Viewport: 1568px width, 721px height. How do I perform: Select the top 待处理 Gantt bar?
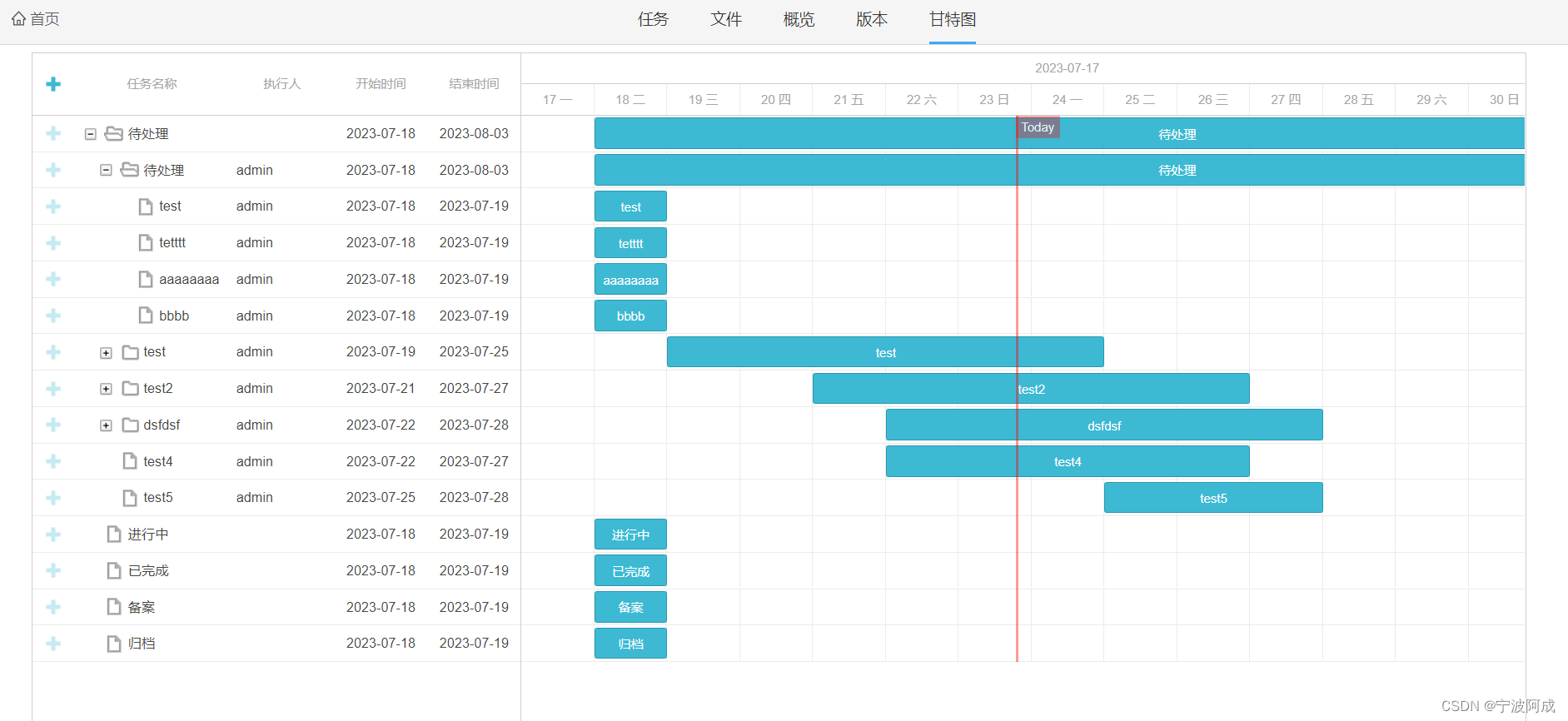(1059, 133)
